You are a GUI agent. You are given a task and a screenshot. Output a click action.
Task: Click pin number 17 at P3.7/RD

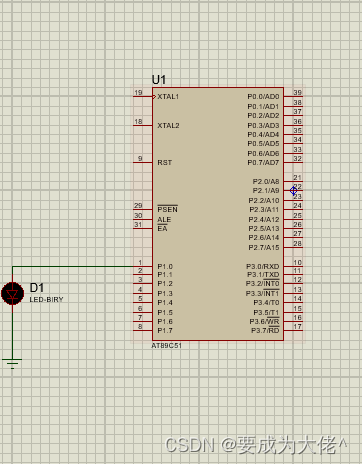point(297,326)
